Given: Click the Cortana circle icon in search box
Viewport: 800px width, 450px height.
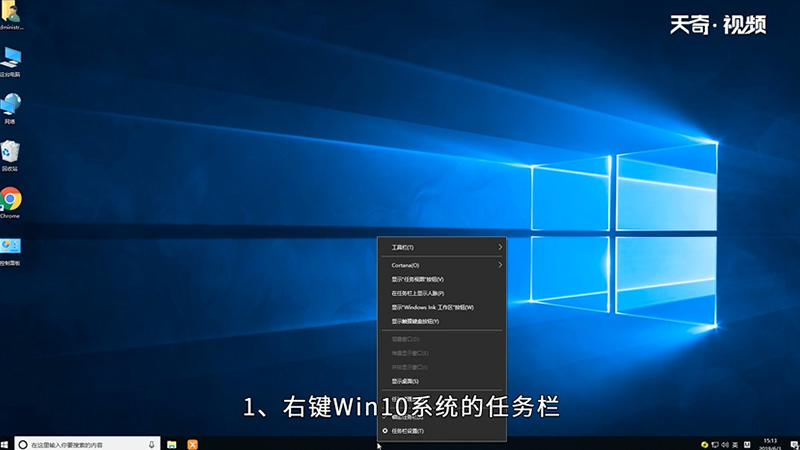Looking at the screenshot, I should pyautogui.click(x=23, y=445).
